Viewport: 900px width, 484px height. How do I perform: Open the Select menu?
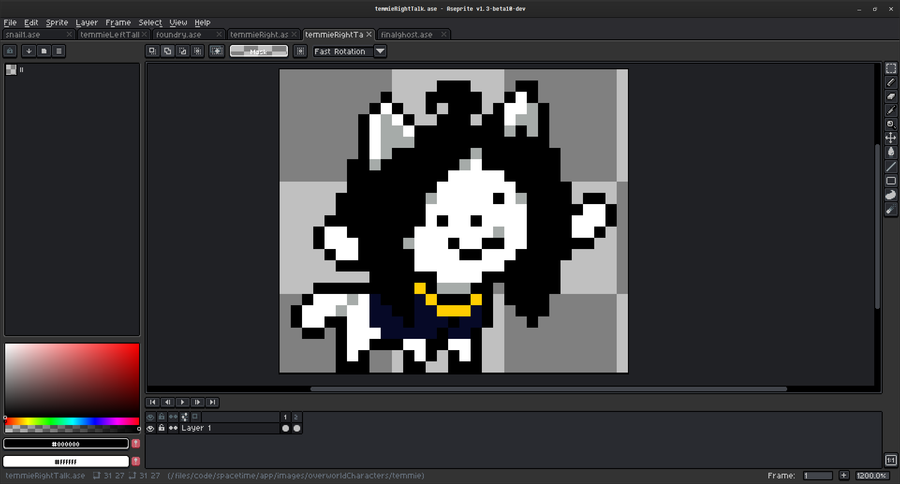click(150, 22)
